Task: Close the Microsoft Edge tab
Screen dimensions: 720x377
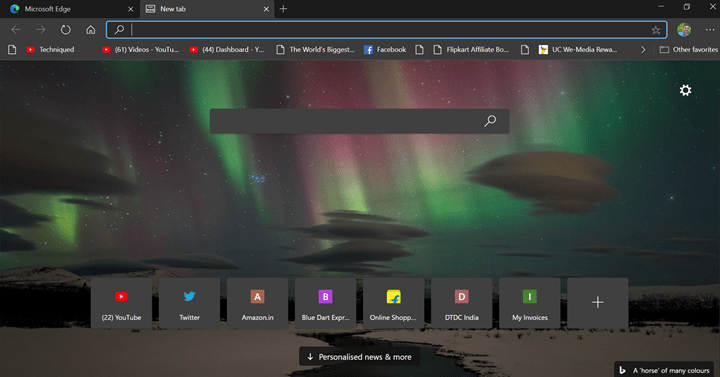Action: click(130, 9)
